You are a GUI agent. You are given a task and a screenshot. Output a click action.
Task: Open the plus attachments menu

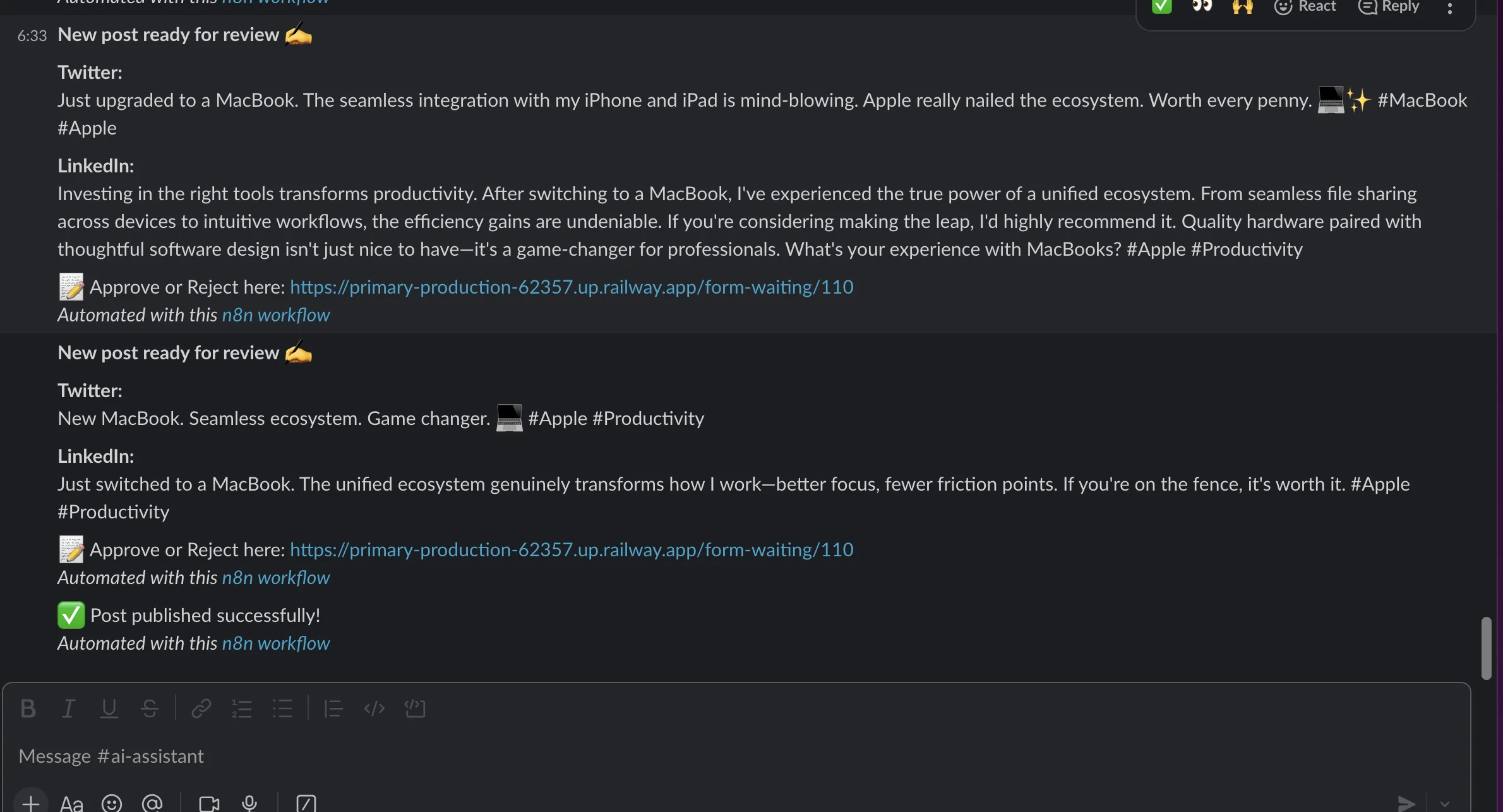click(x=30, y=803)
